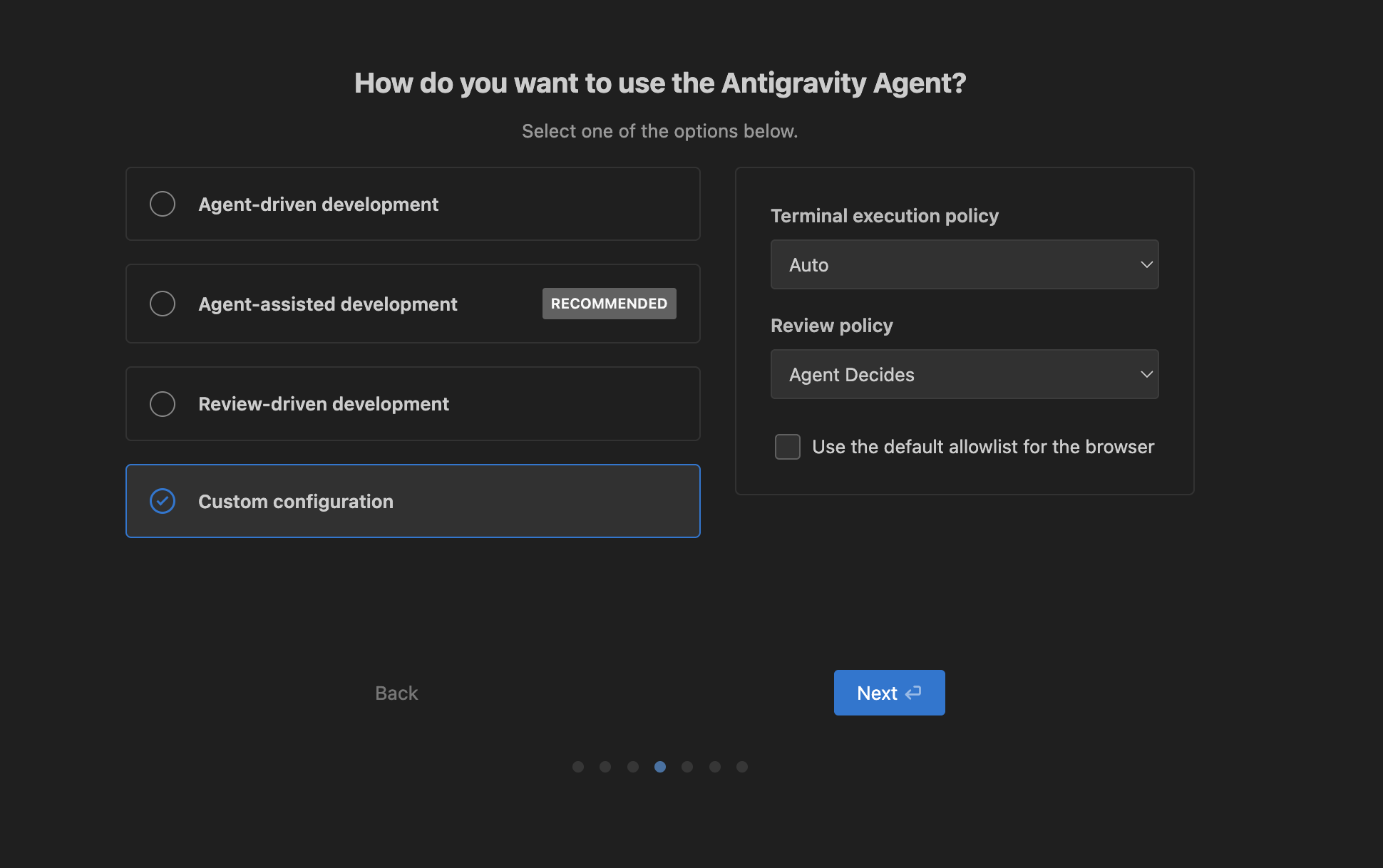Open the Review policy dropdown

click(x=965, y=374)
